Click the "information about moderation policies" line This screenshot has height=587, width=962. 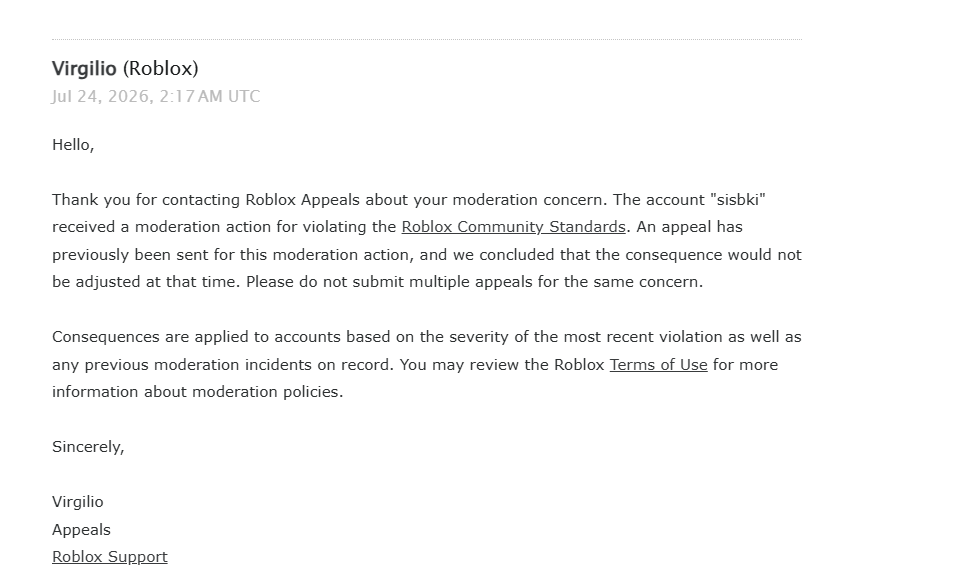(x=198, y=392)
